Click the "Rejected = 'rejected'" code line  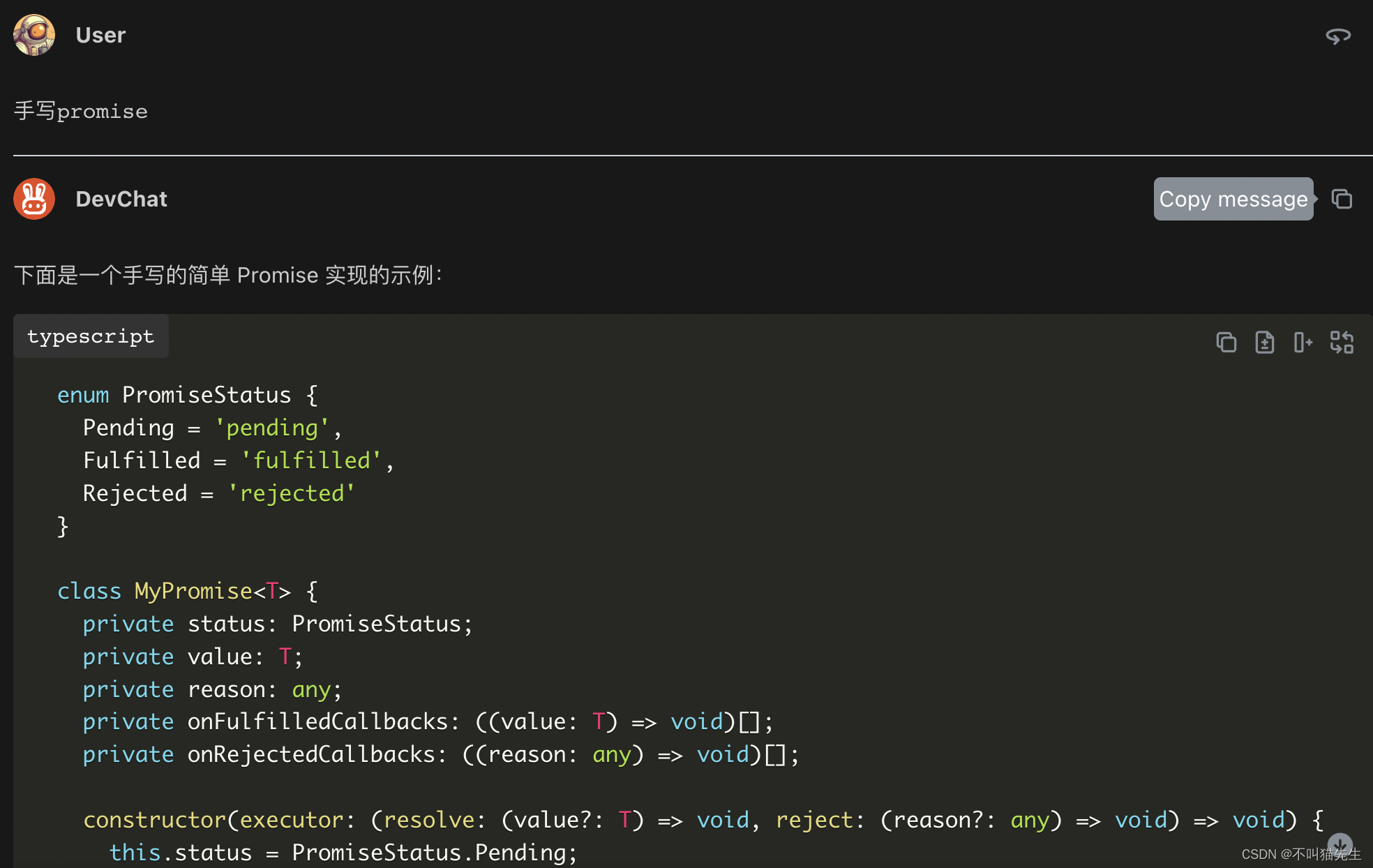pyautogui.click(x=219, y=493)
